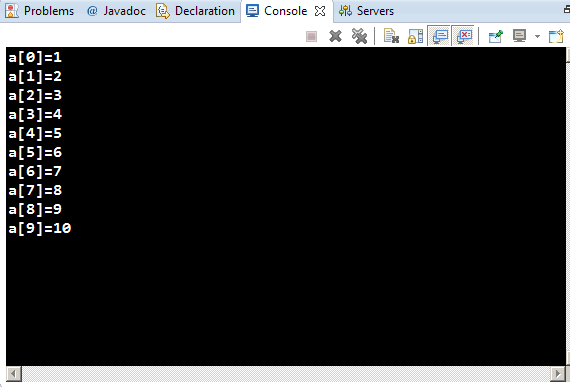Toggle show console on standard output
570x387 pixels.
[x=439, y=36]
